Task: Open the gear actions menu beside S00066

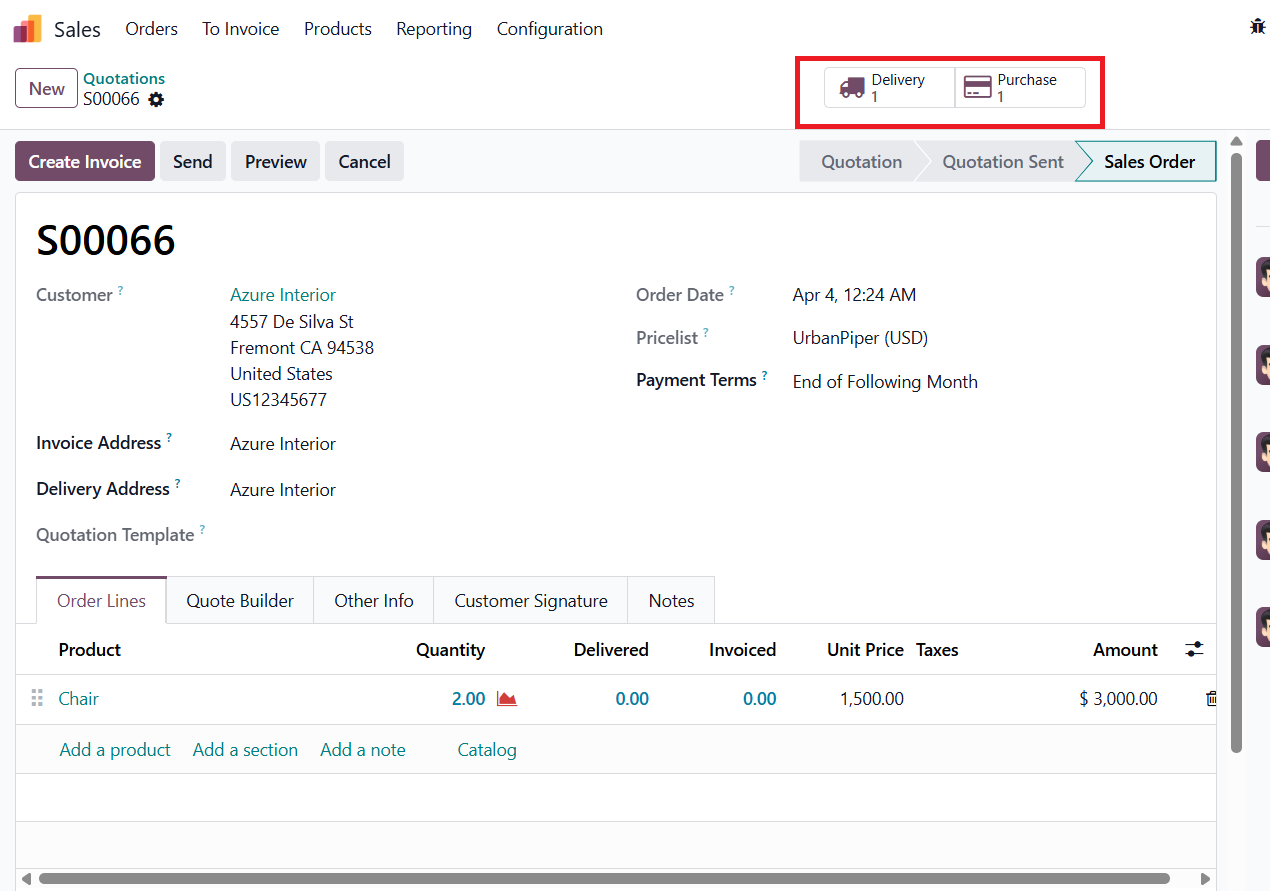Action: point(156,100)
